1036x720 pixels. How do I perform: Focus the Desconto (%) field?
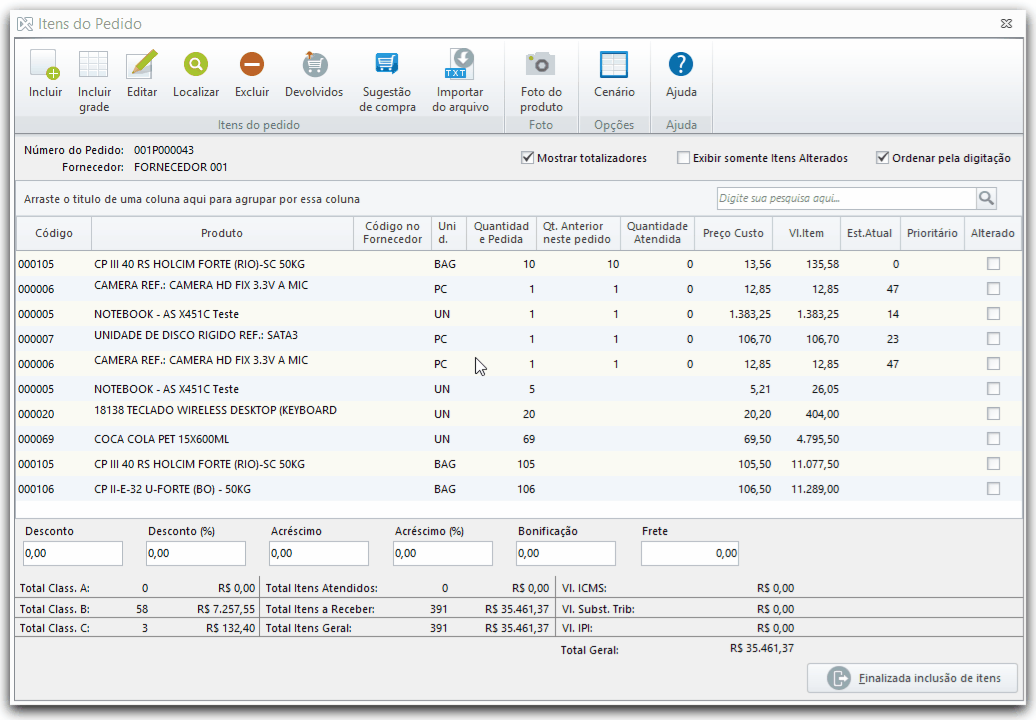point(196,554)
